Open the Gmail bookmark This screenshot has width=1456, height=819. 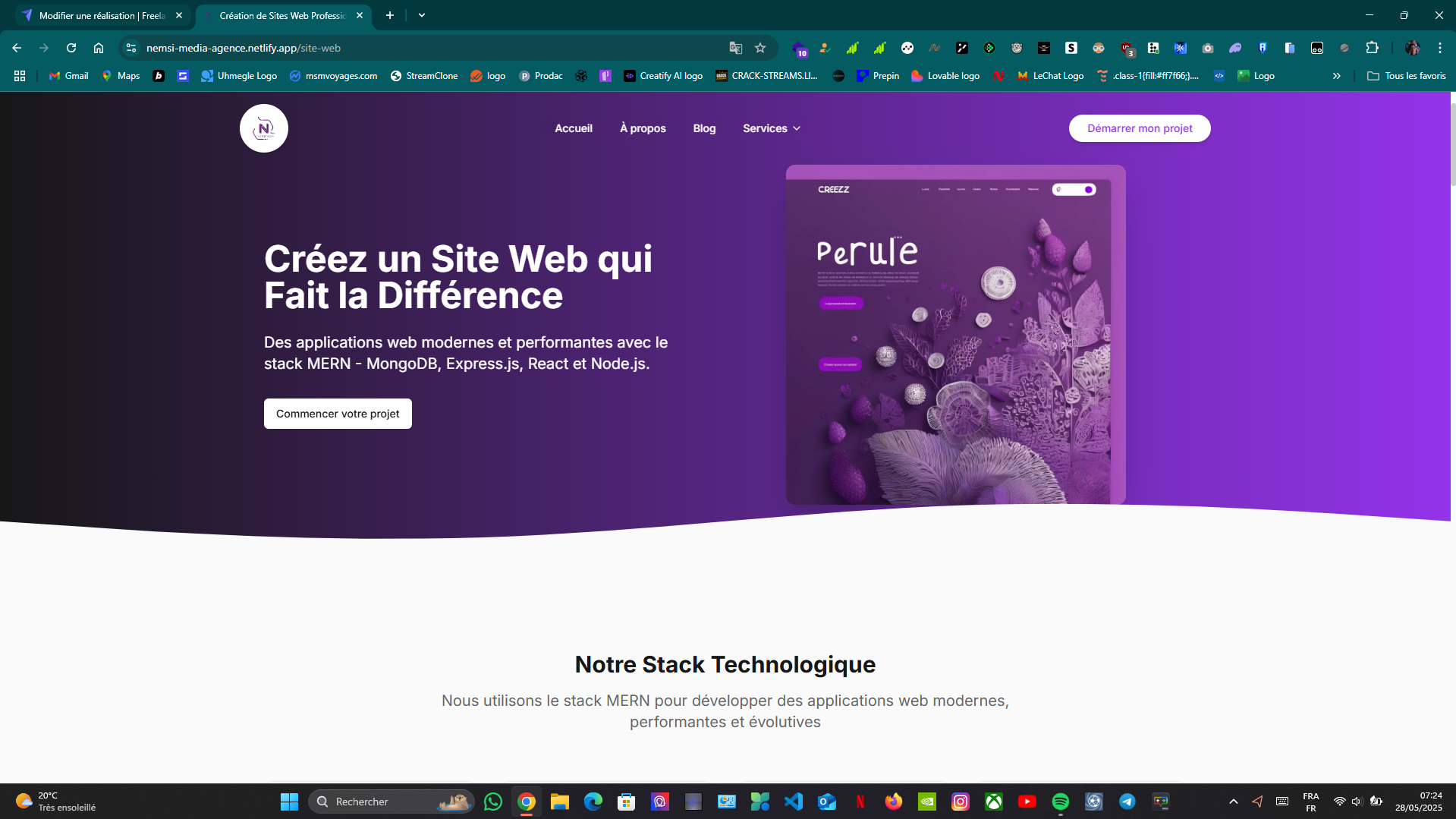pyautogui.click(x=68, y=76)
